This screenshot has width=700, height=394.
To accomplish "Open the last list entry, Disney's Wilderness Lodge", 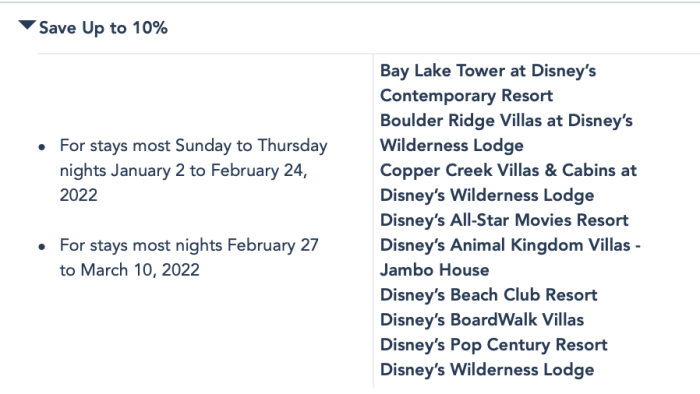I will [487, 370].
